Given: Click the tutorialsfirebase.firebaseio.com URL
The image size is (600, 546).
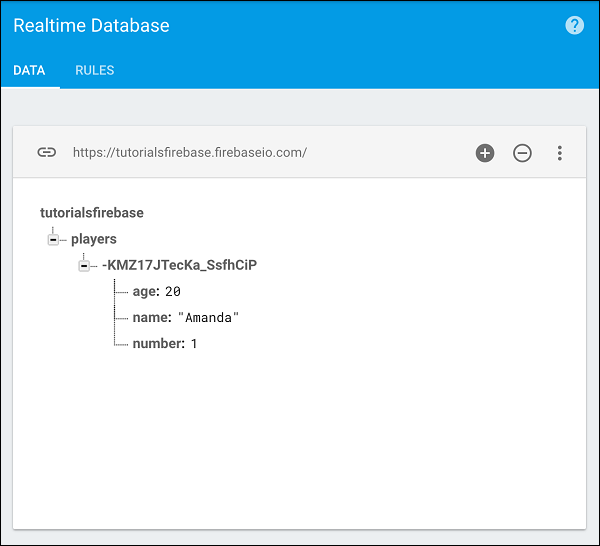Looking at the screenshot, I should 189,153.
